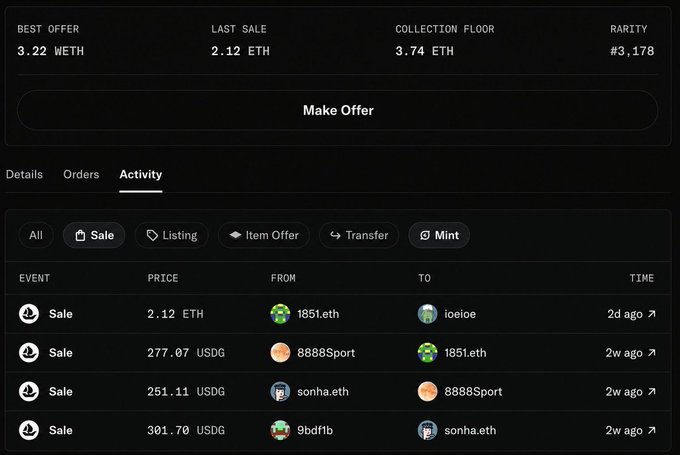Open seller sonha.eth profile link

coord(323,391)
